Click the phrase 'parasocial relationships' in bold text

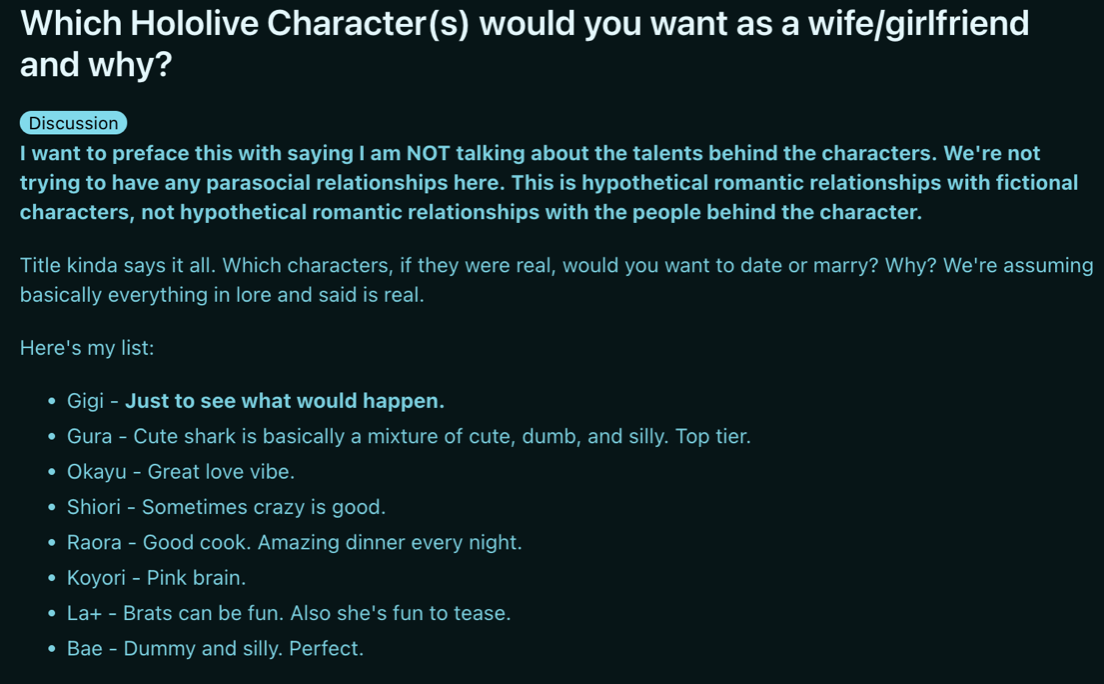point(327,183)
